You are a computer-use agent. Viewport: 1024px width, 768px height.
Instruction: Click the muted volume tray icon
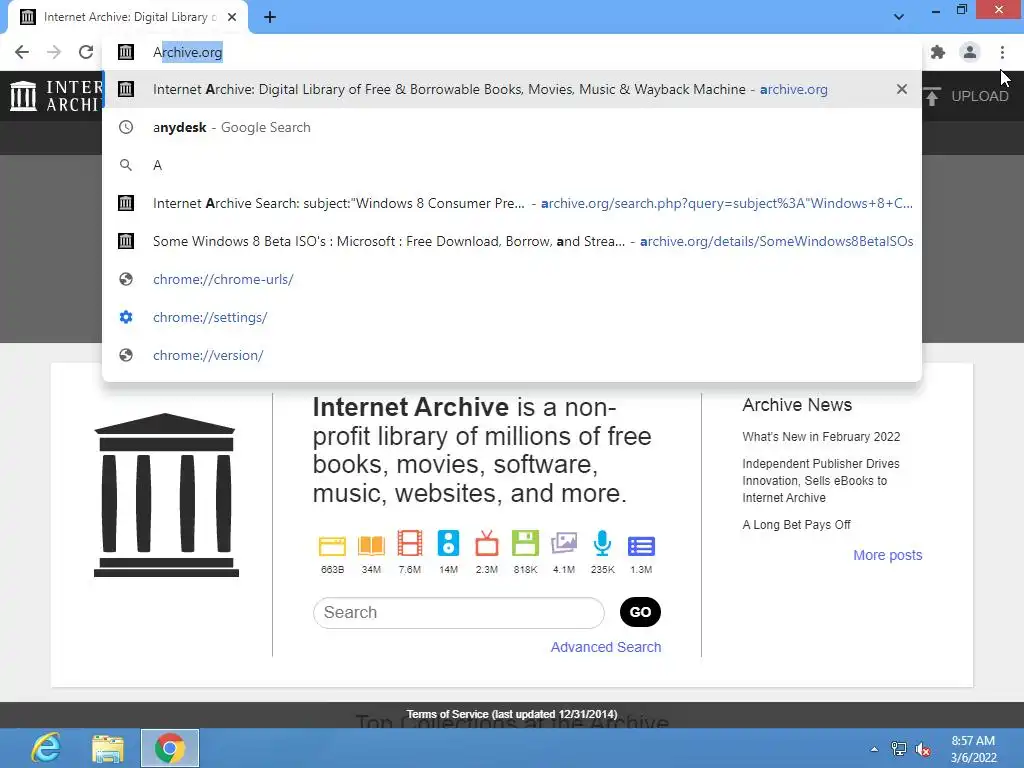pyautogui.click(x=923, y=749)
